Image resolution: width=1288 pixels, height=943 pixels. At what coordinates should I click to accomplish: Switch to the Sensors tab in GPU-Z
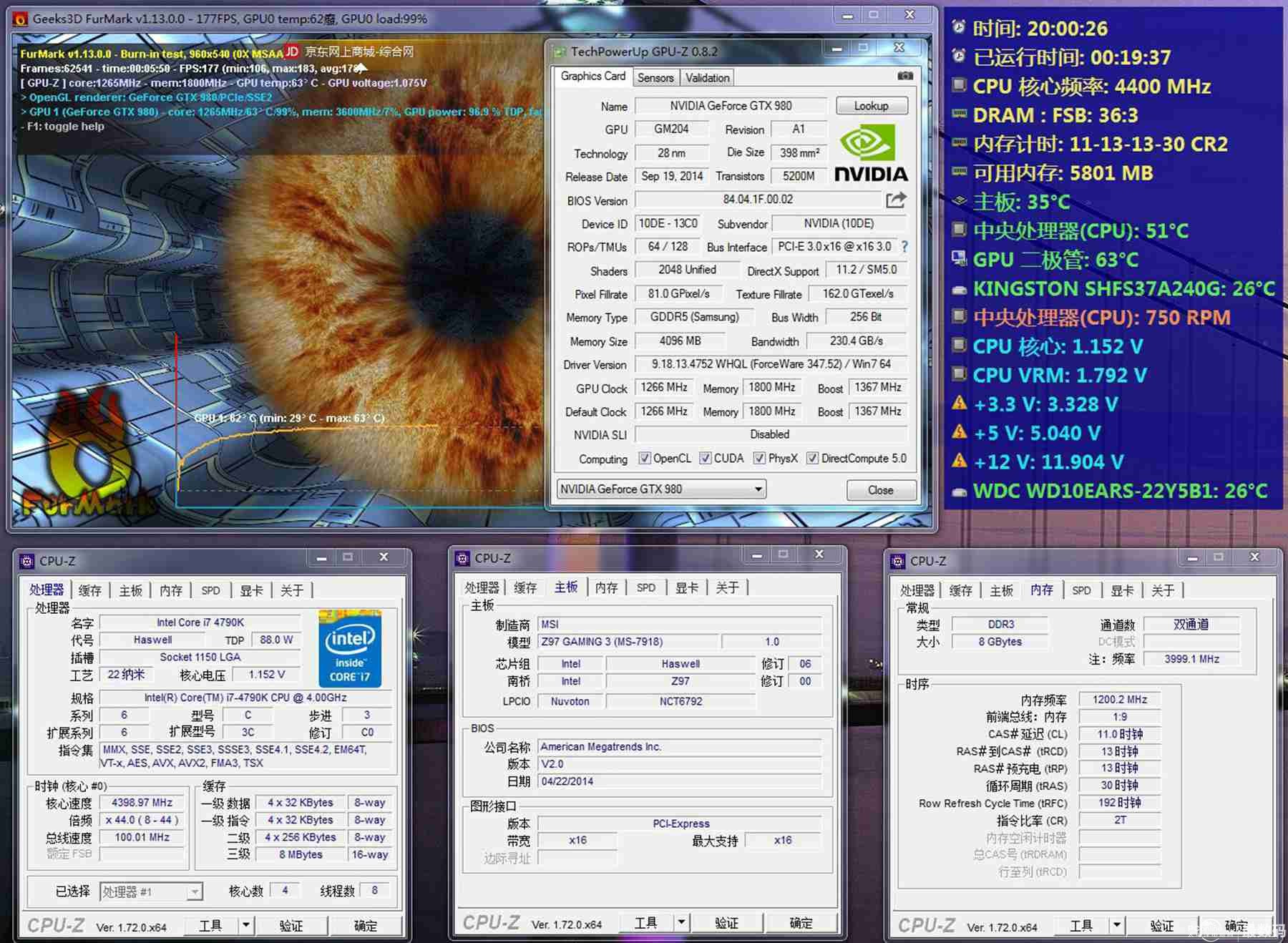[655, 78]
